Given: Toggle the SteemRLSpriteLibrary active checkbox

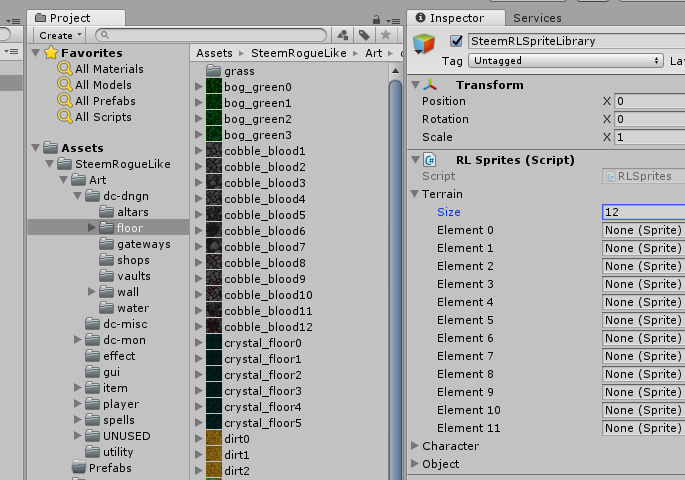Looking at the screenshot, I should pos(456,41).
